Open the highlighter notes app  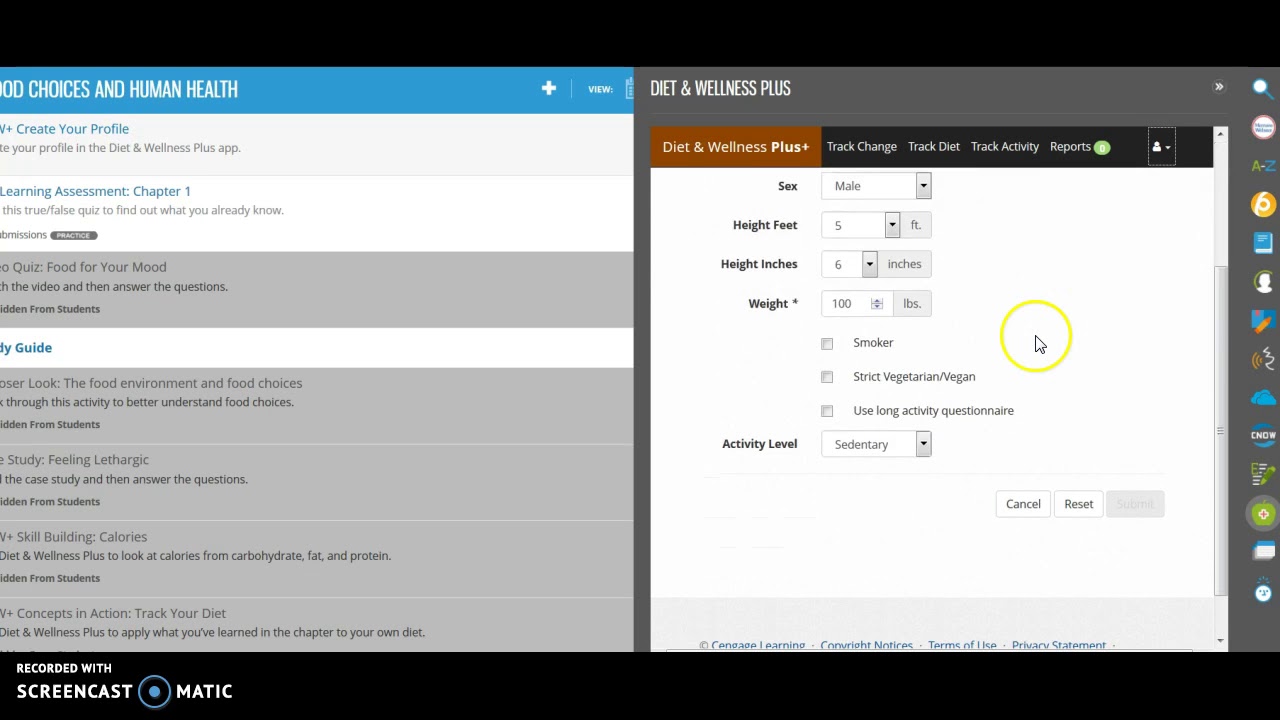tap(1263, 321)
